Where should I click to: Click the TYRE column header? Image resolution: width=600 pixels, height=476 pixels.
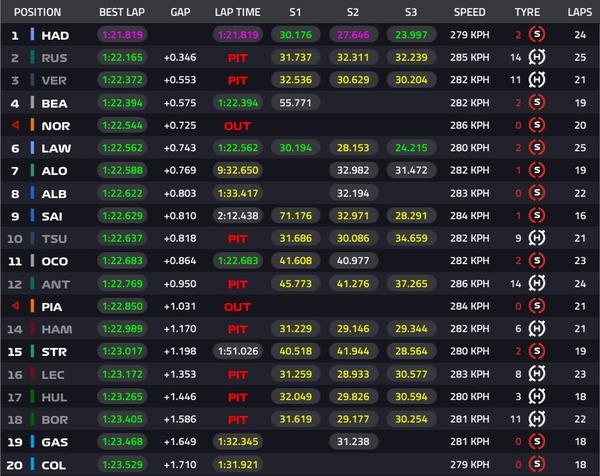click(x=526, y=12)
